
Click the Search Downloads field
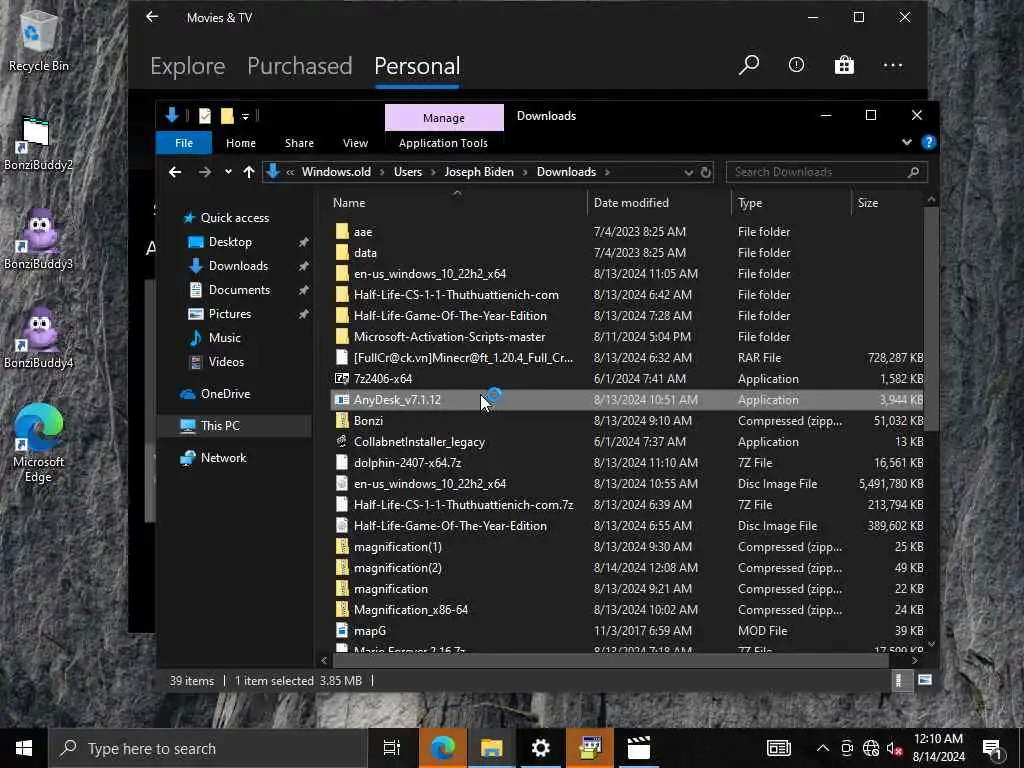click(x=826, y=172)
